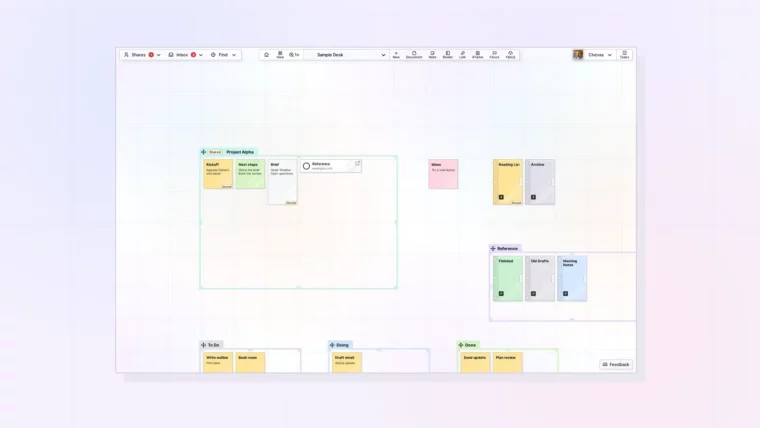The image size is (760, 428).
Task: Select the Write outline note
Action: click(218, 363)
